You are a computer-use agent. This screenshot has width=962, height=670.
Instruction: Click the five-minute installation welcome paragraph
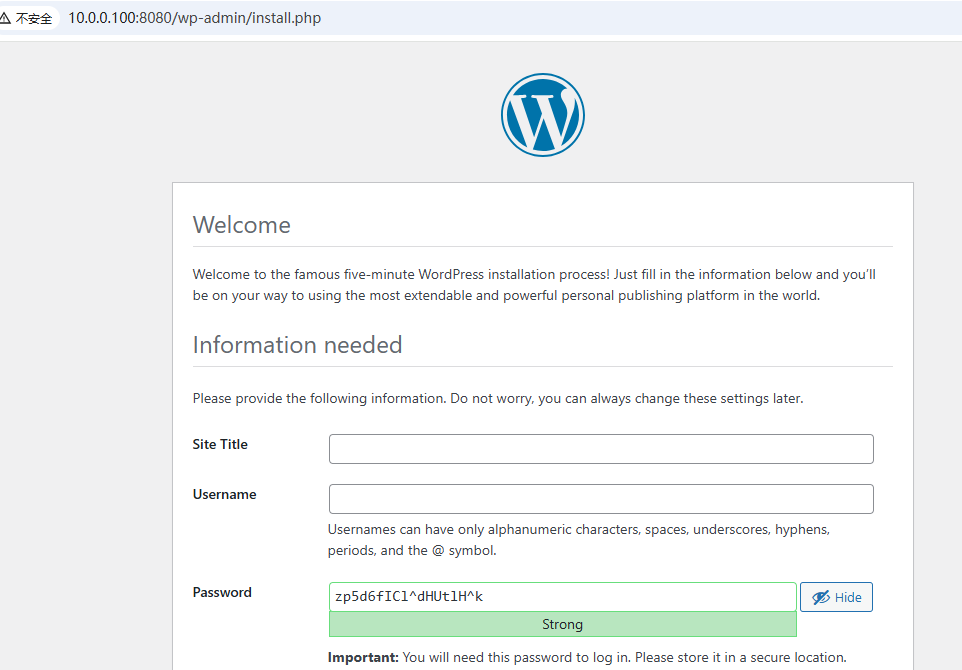pos(534,285)
